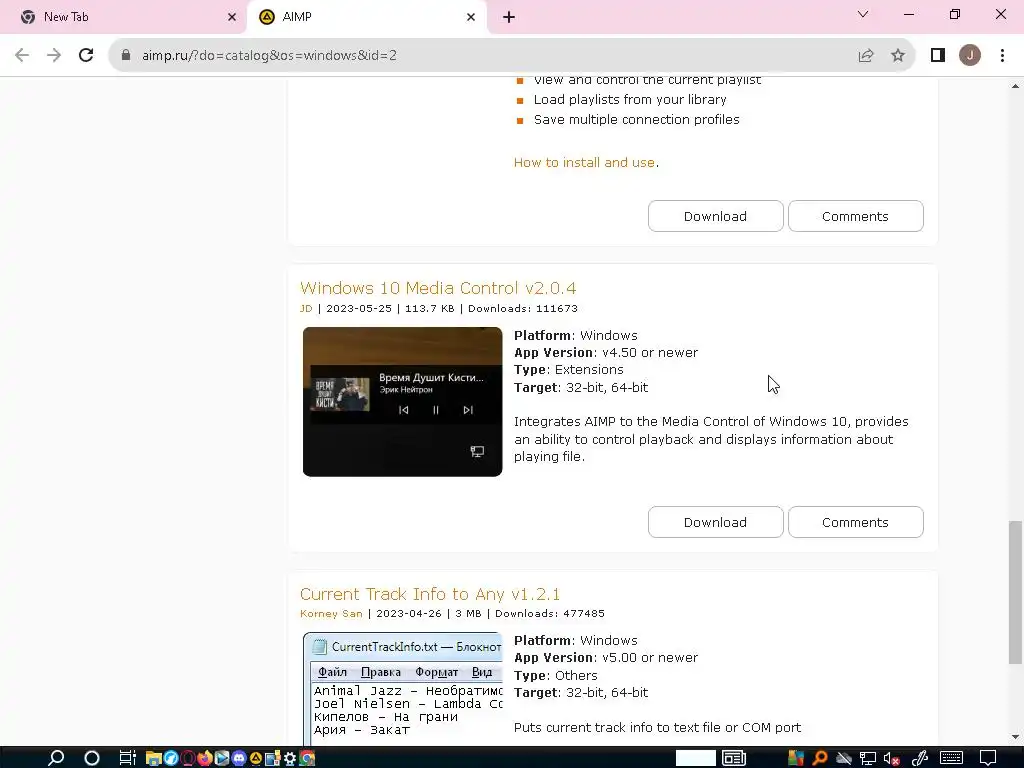Click the text 'Save multiple connection profiles'

click(x=637, y=120)
